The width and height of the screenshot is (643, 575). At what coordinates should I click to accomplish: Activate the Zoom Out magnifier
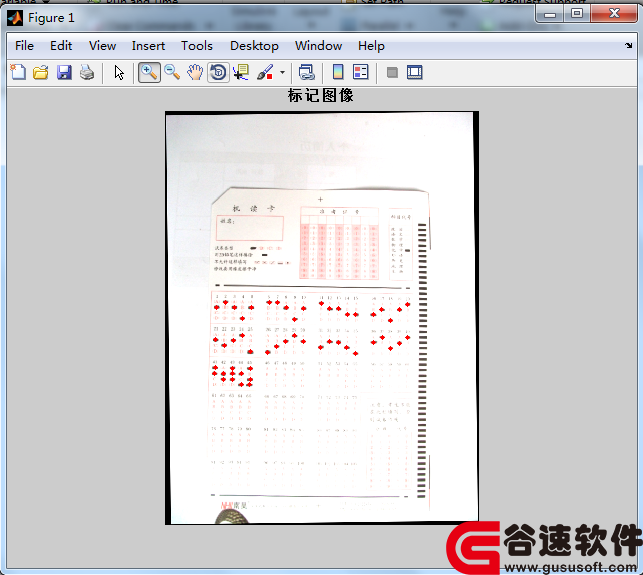coord(172,72)
